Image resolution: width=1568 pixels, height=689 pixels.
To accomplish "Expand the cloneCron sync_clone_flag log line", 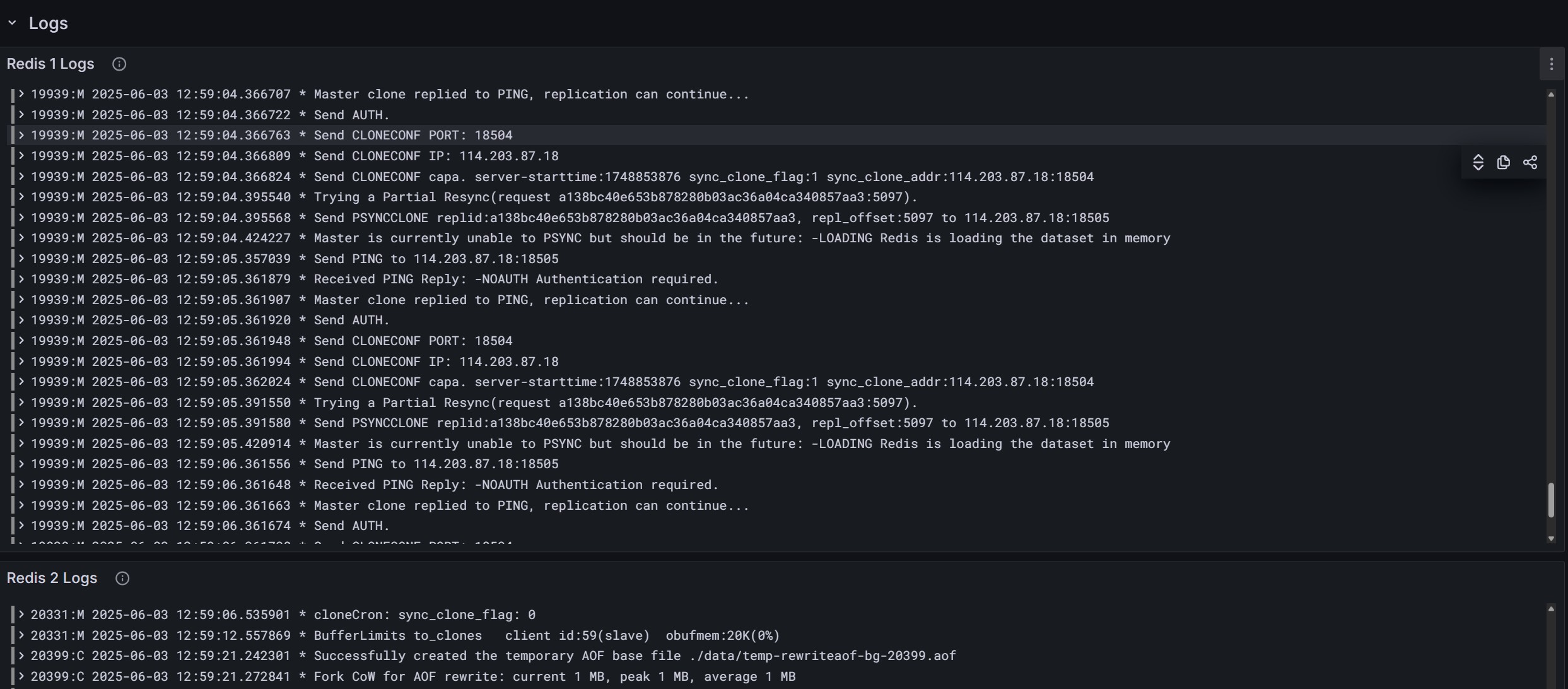I will pyautogui.click(x=21, y=615).
